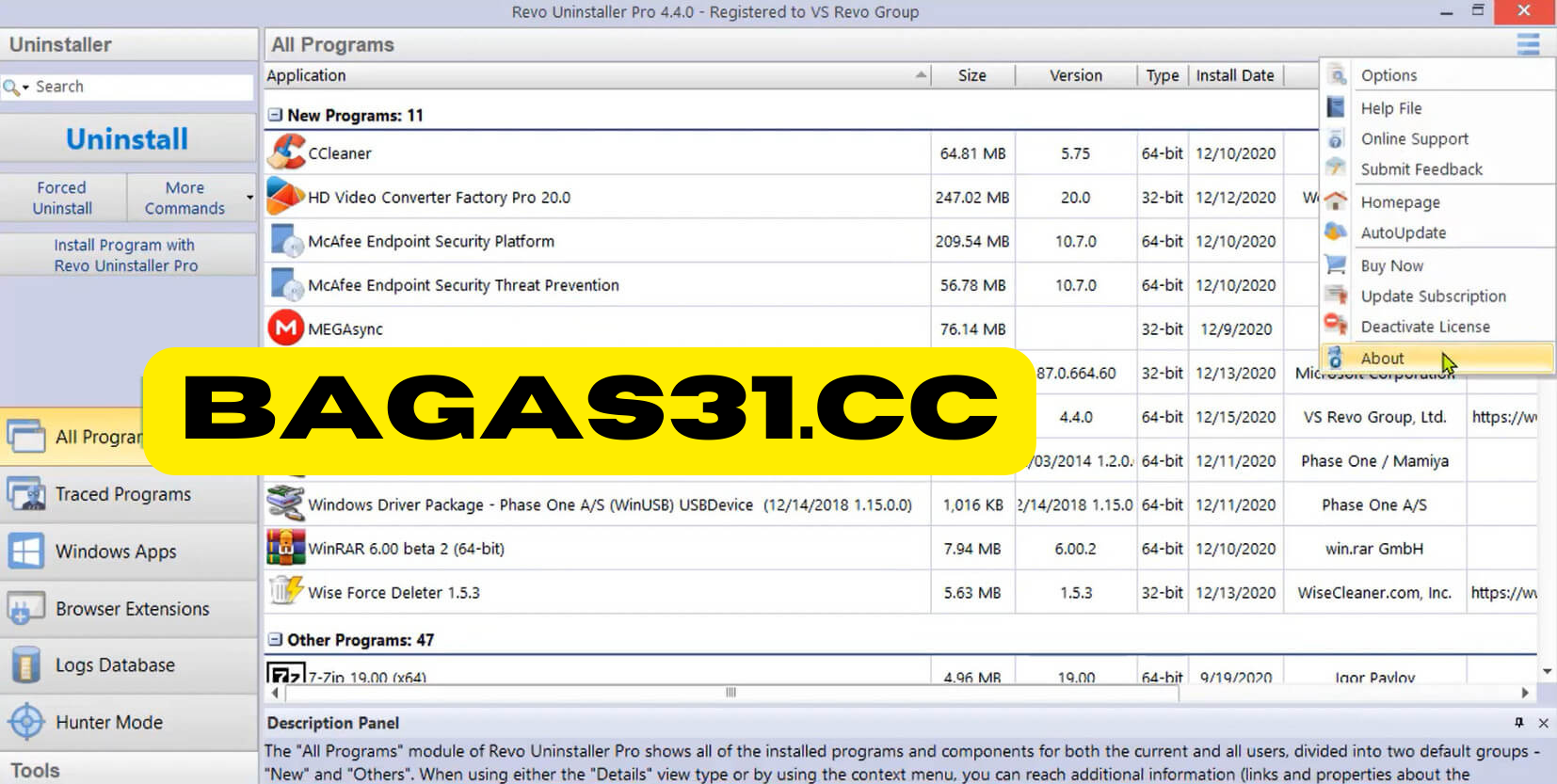Click Install Program with Revo Uninstaller Pro
The image size is (1557, 784).
[127, 255]
